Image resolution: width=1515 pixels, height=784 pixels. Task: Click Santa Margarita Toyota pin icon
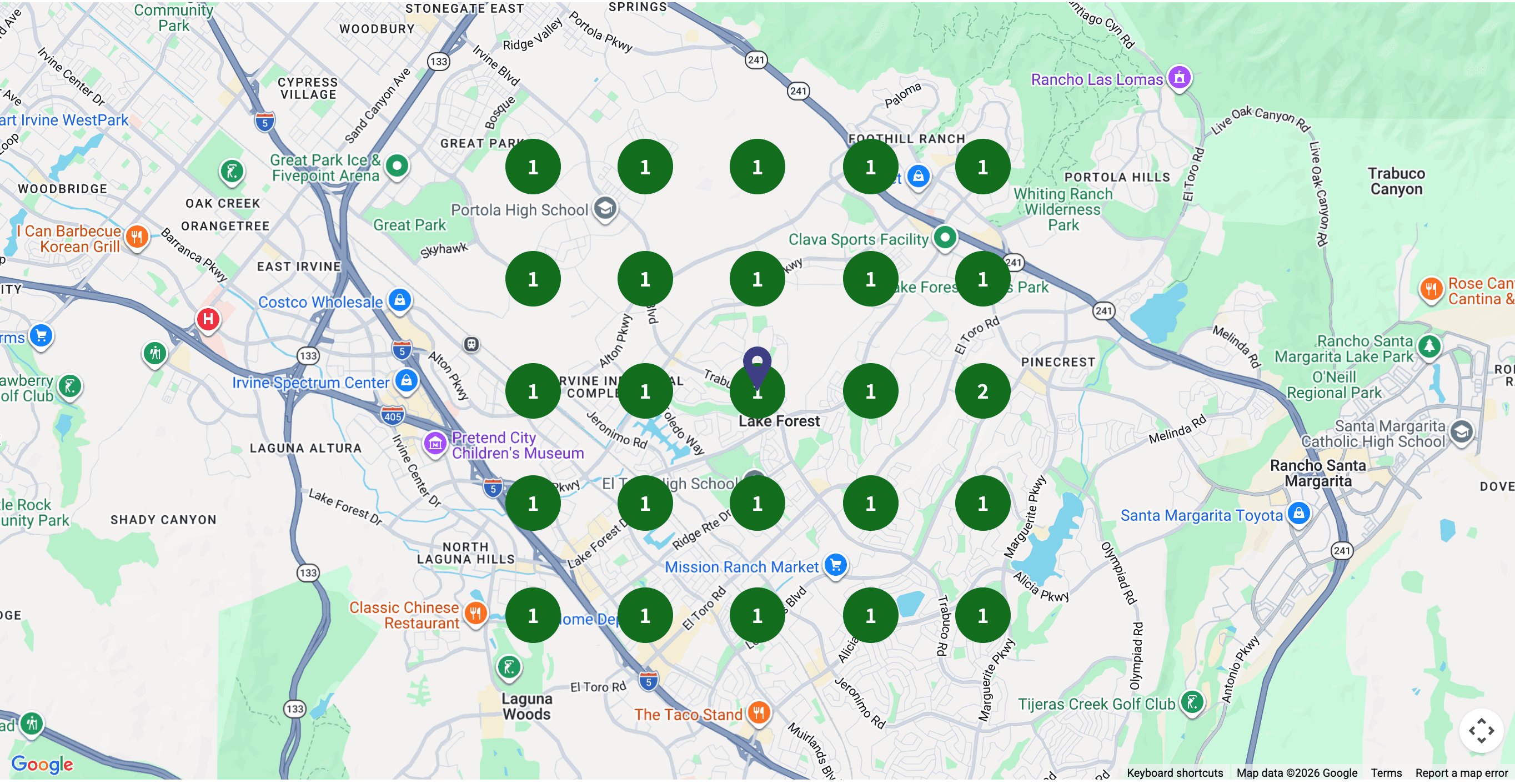[1299, 514]
